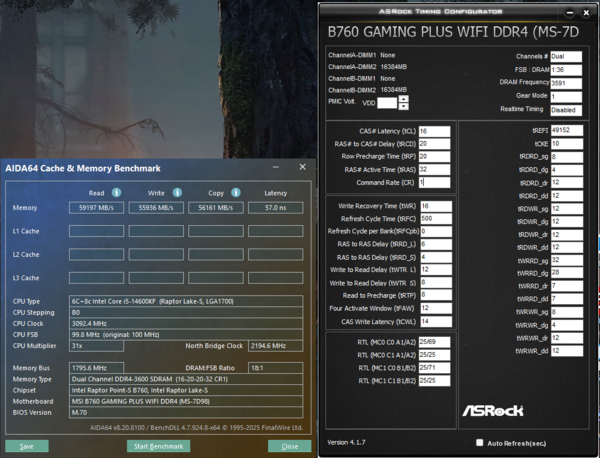
Task: Click the FSB : DRAM ratio field
Action: click(x=566, y=70)
